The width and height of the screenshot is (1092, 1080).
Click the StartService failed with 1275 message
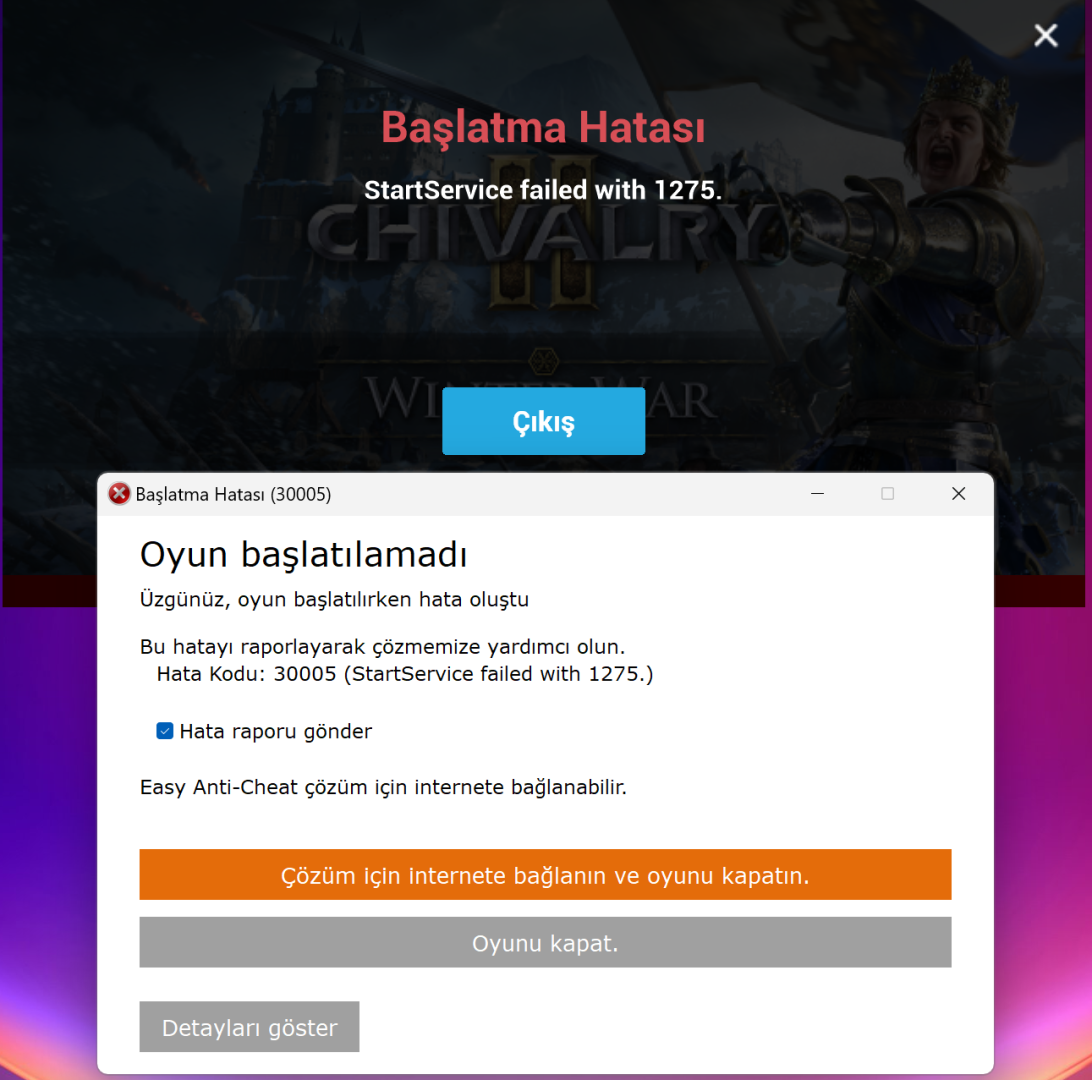[543, 190]
